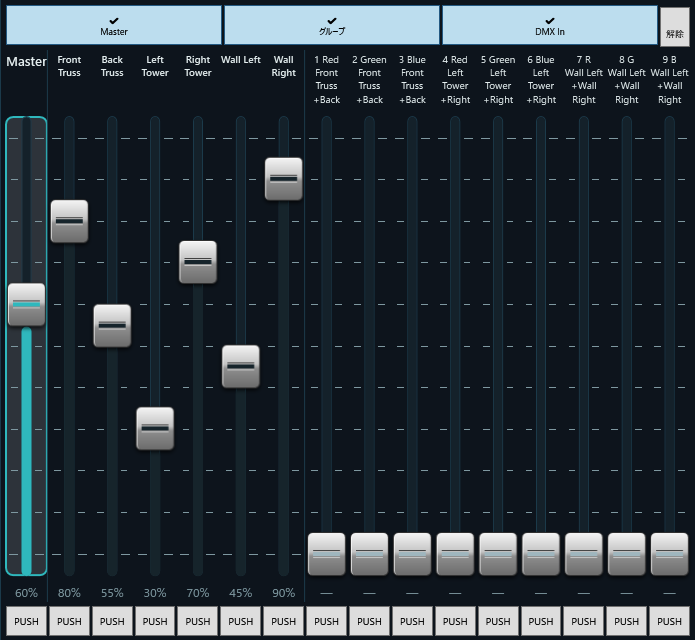
Task: Push the PUSH button under 5 Green channel
Action: [x=498, y=621]
